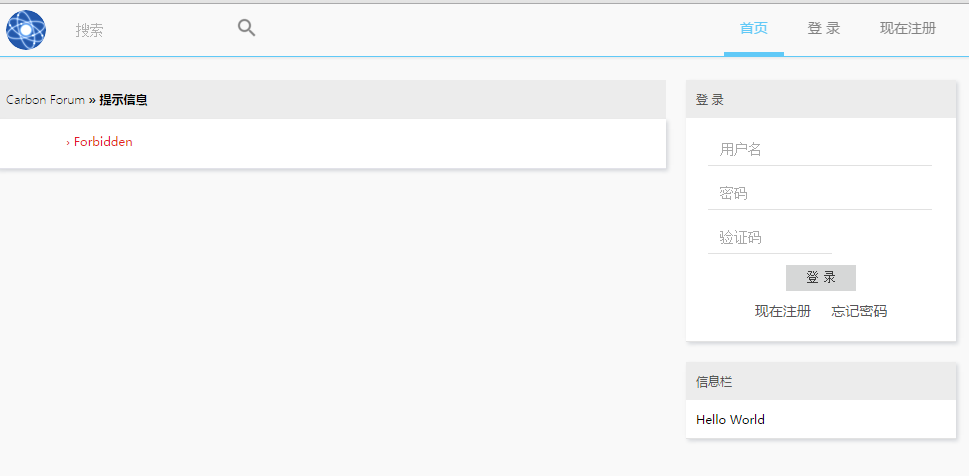Viewport: 969px width, 476px height.
Task: Click the 登 录 sidebar panel header
Action: coord(821,100)
